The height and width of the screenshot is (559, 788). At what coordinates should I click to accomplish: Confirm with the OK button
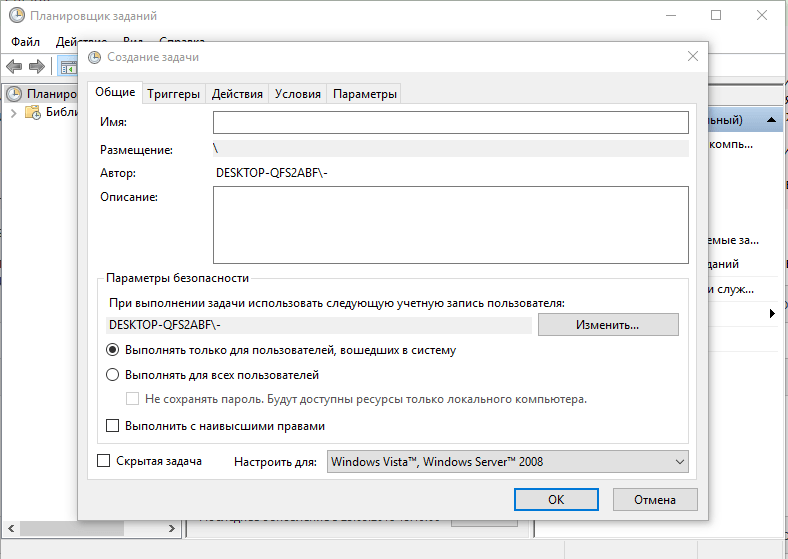[556, 500]
